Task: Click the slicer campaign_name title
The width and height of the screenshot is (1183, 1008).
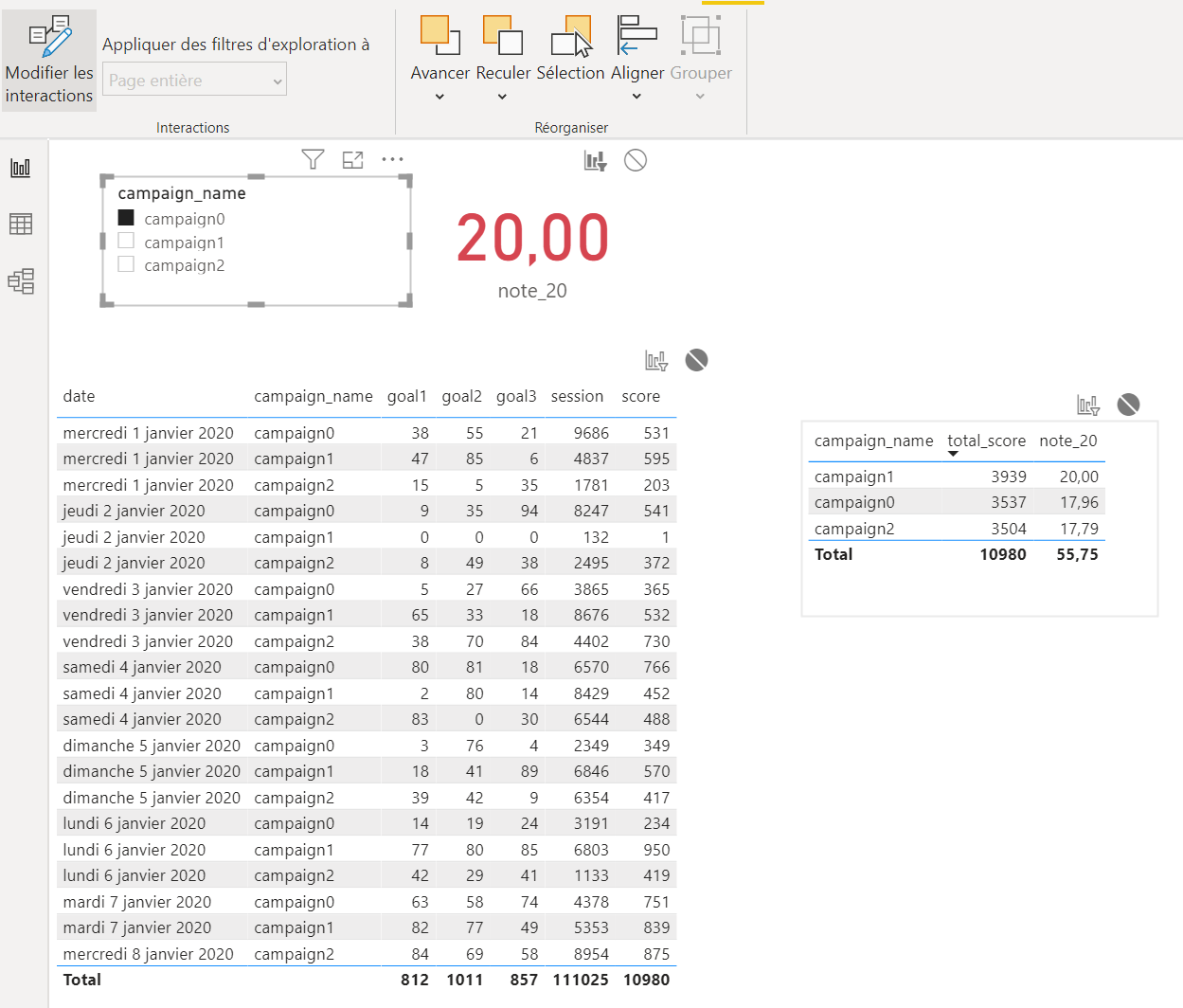Action: pyautogui.click(x=182, y=193)
